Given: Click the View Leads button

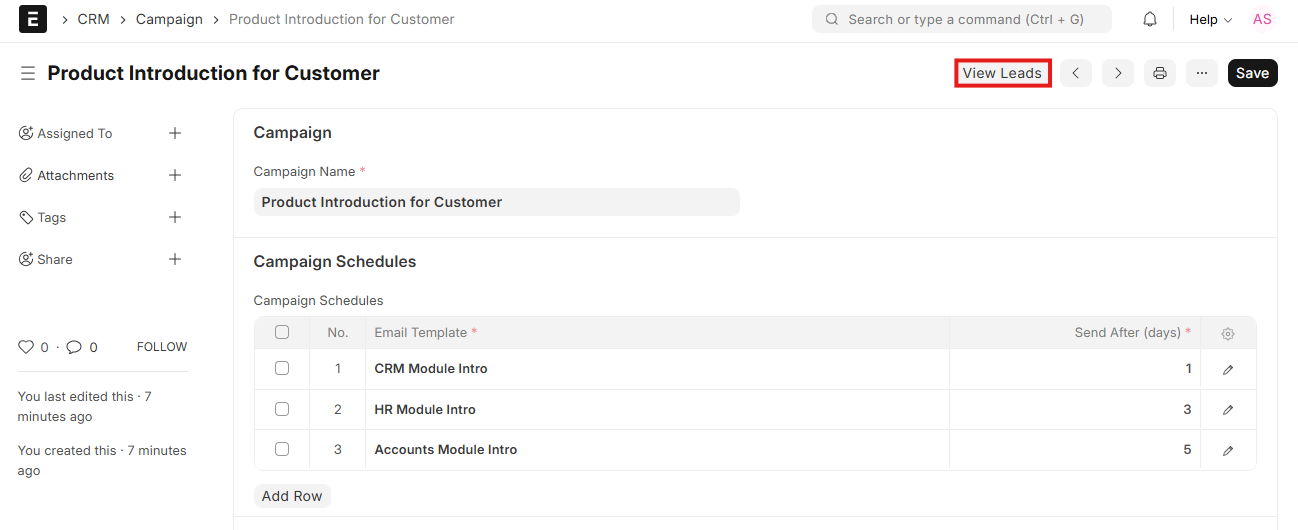Looking at the screenshot, I should click(x=1002, y=73).
